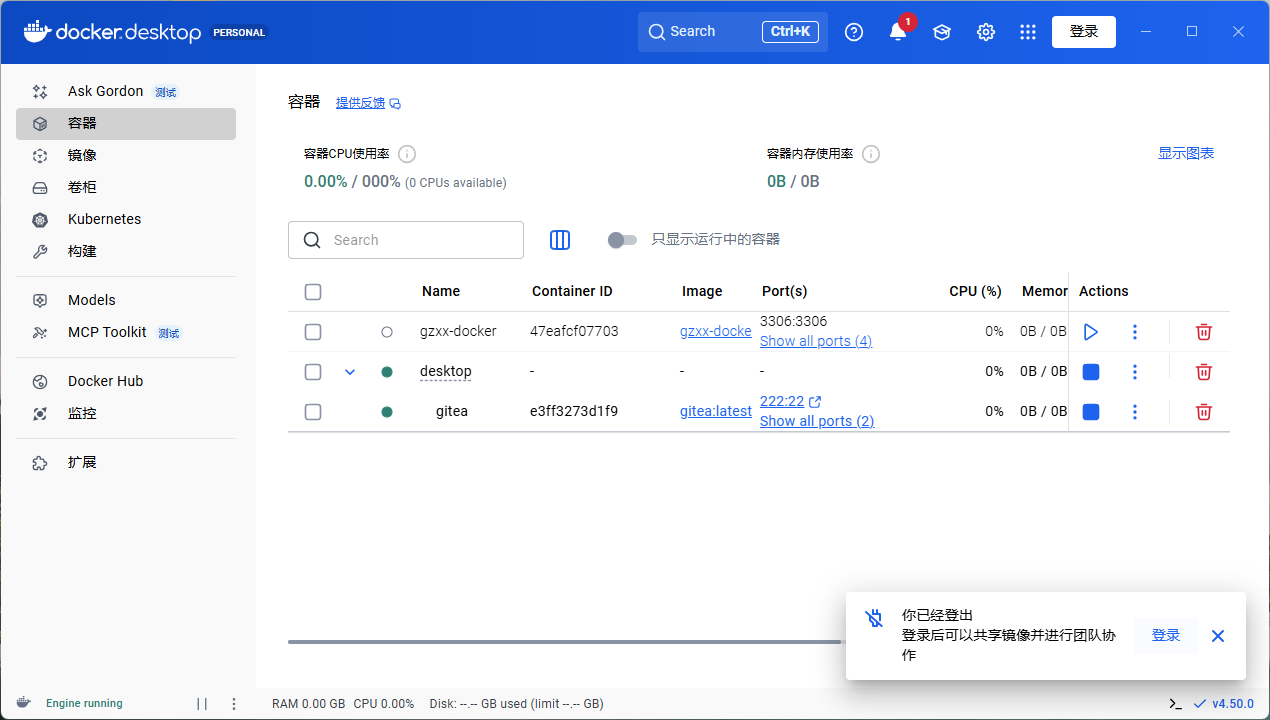1270x720 pixels.
Task: Open the apps grid icon
Action: pyautogui.click(x=1028, y=32)
